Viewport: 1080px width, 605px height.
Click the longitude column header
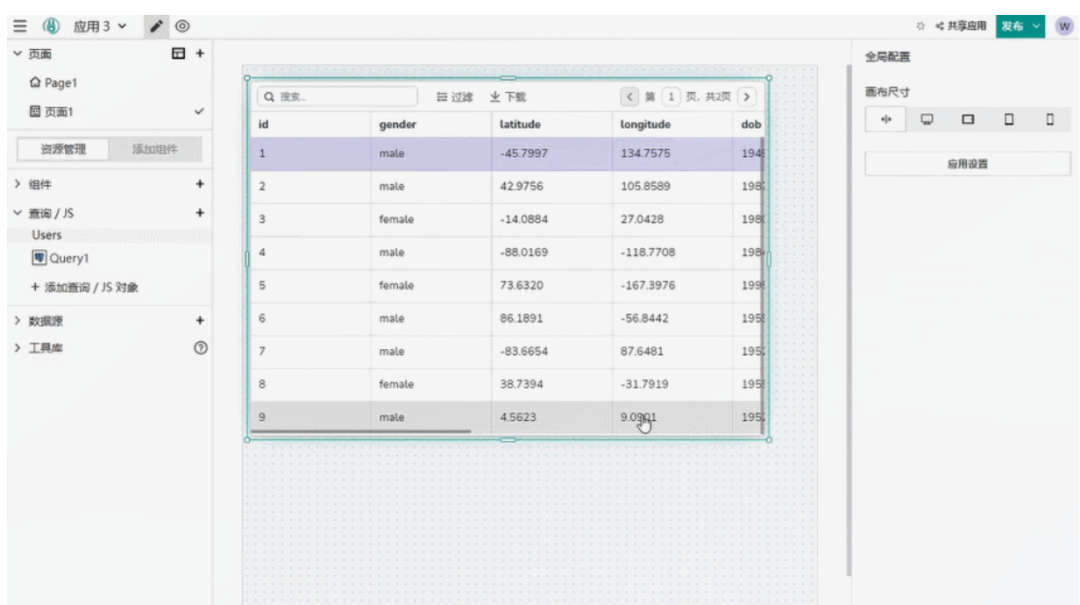(x=672, y=125)
